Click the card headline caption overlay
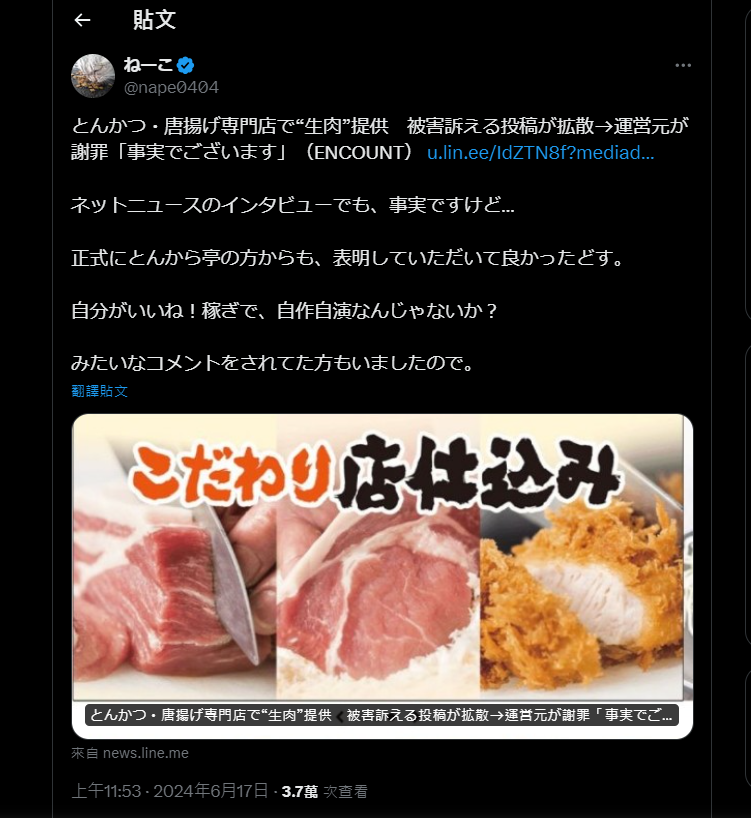This screenshot has height=818, width=751. pos(382,715)
